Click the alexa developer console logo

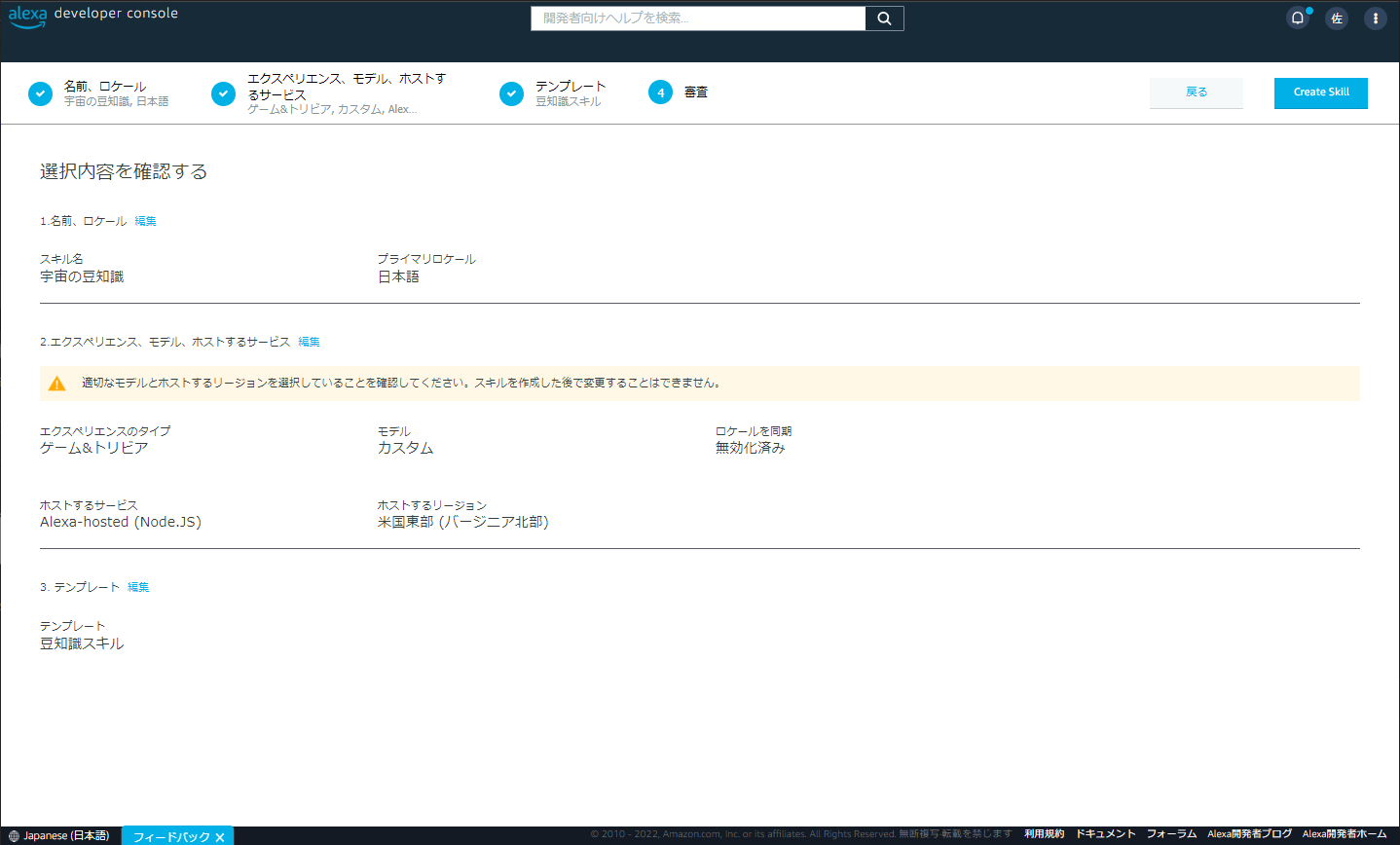(92, 17)
